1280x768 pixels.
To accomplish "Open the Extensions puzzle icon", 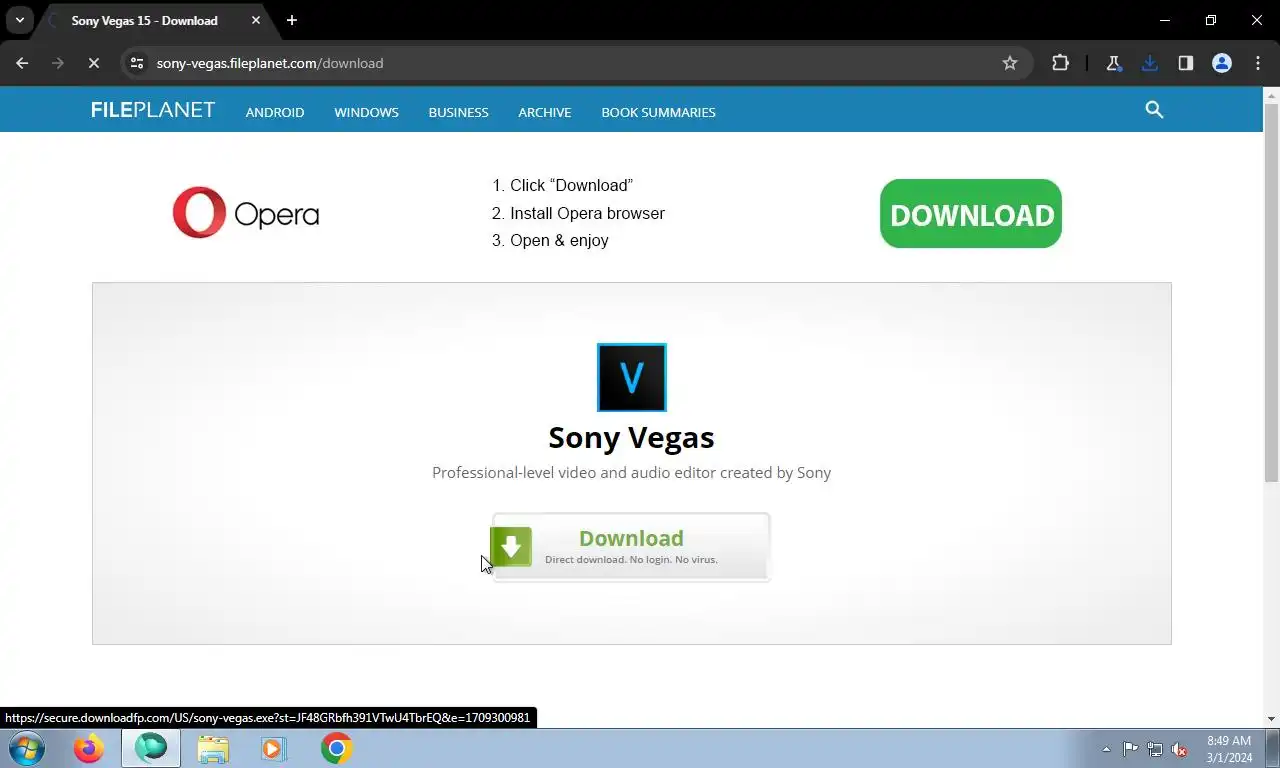I will 1061,63.
